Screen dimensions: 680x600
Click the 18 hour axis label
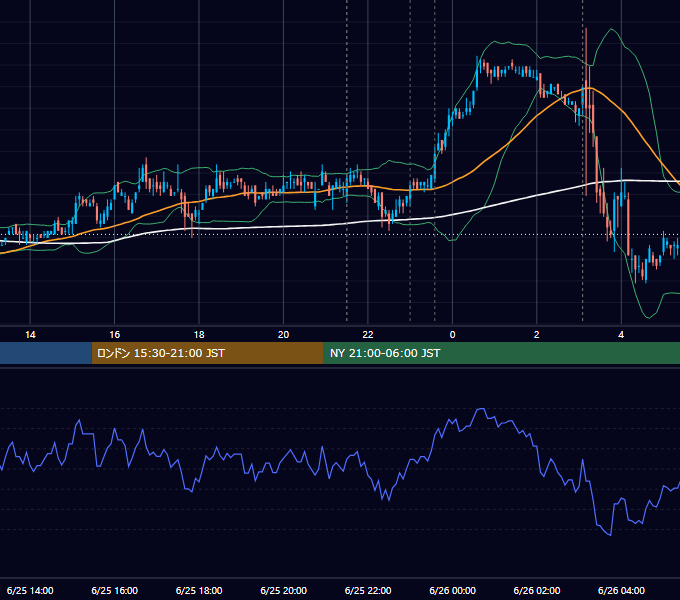199,335
